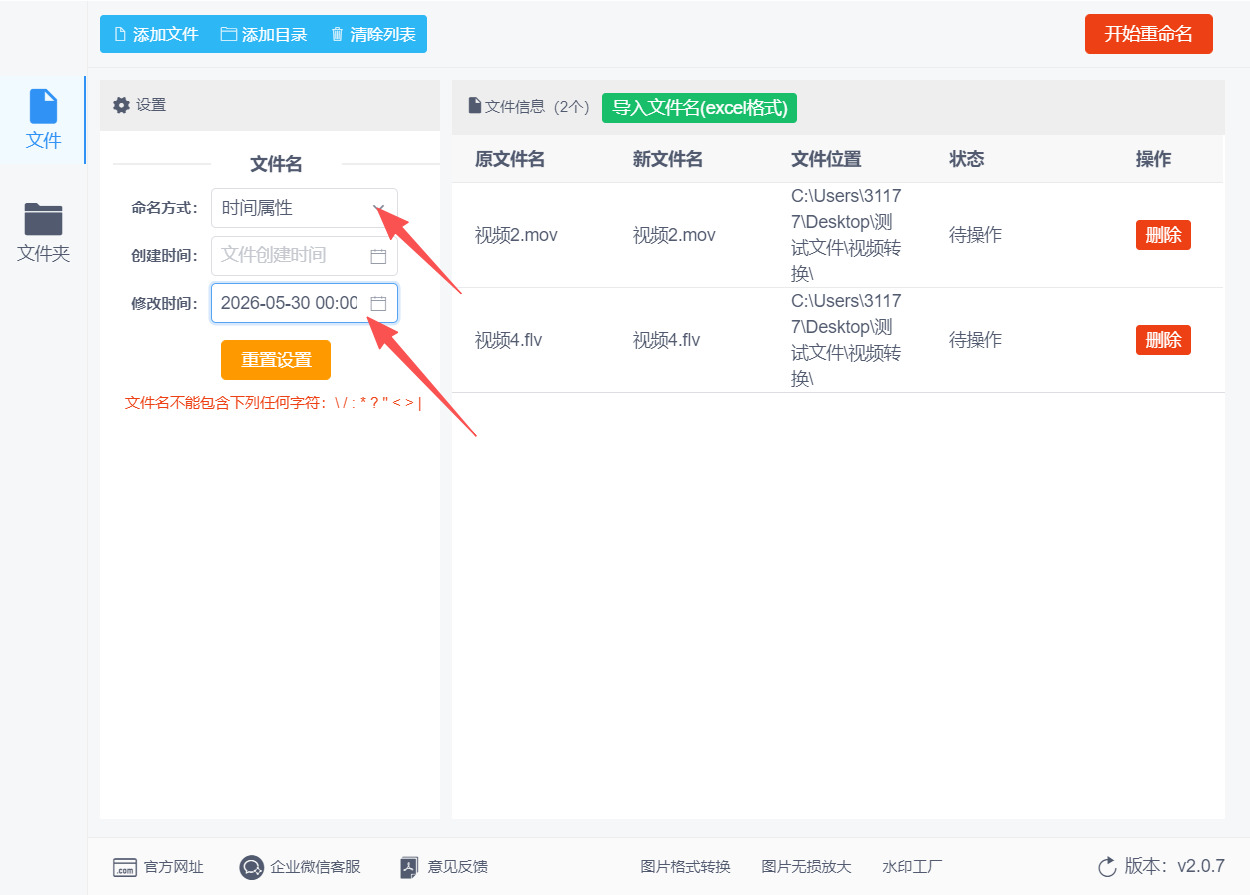Click the version refresh icon
This screenshot has height=895, width=1250.
click(1107, 867)
